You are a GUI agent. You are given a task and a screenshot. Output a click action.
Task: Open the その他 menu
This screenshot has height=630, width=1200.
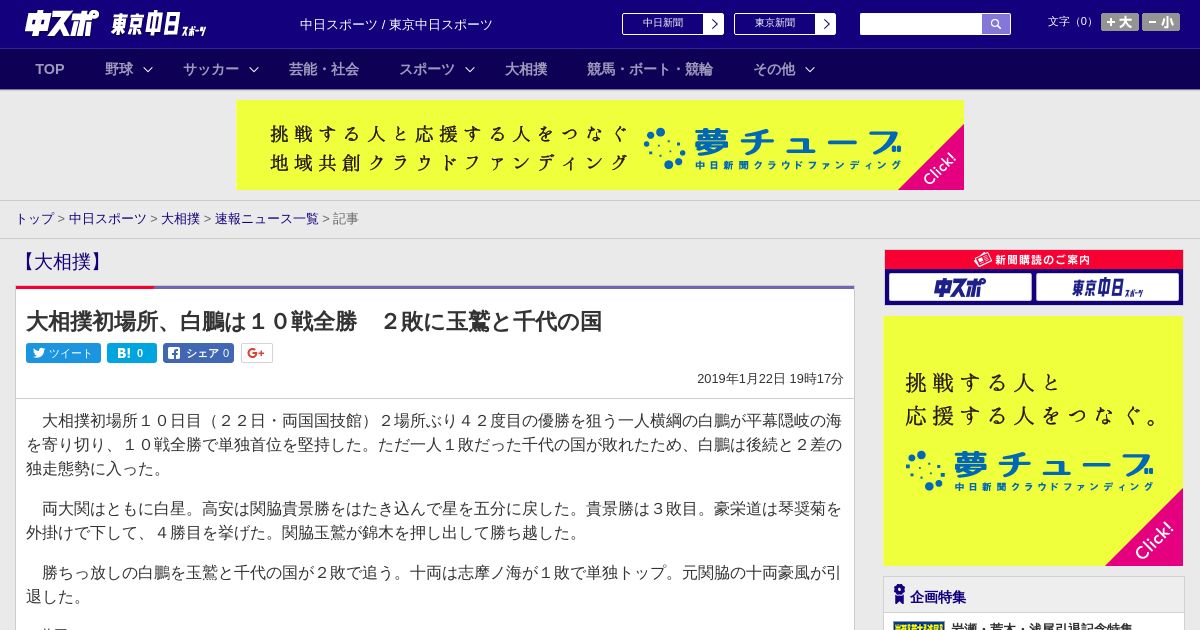coord(774,69)
